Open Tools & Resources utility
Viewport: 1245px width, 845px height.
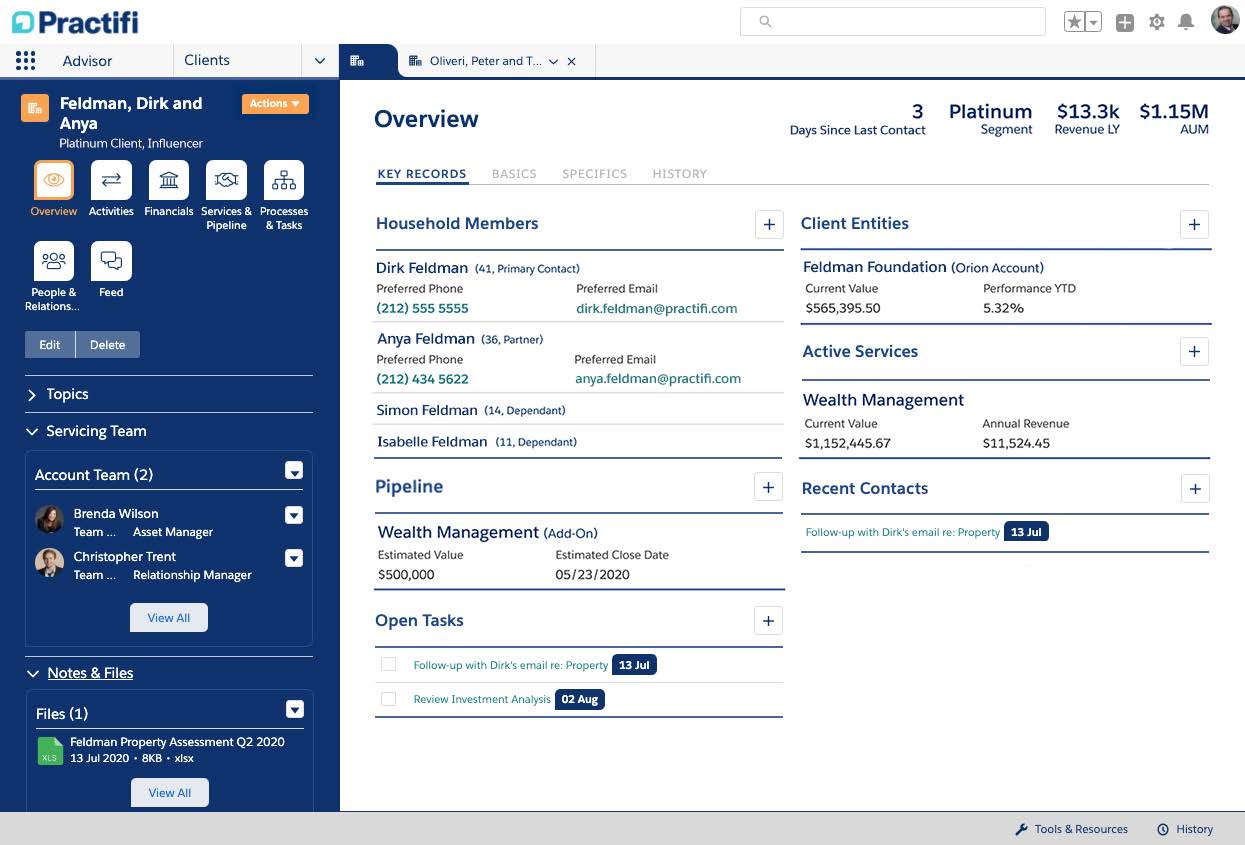(x=1071, y=829)
